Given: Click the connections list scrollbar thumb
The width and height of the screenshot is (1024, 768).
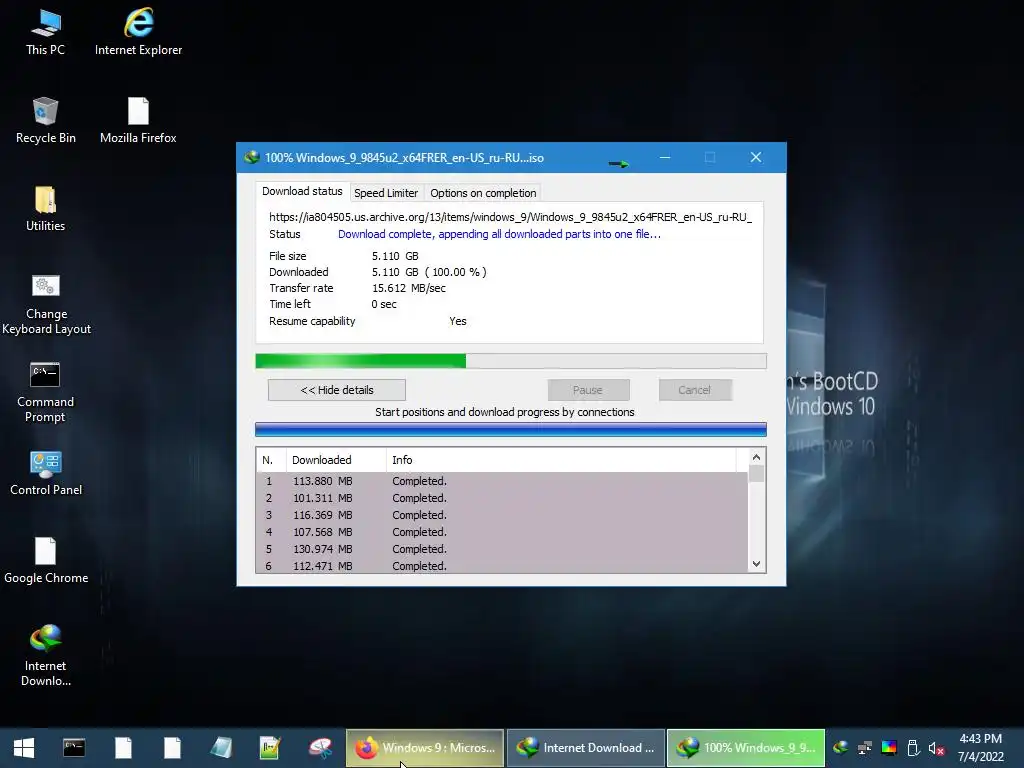Looking at the screenshot, I should [756, 473].
